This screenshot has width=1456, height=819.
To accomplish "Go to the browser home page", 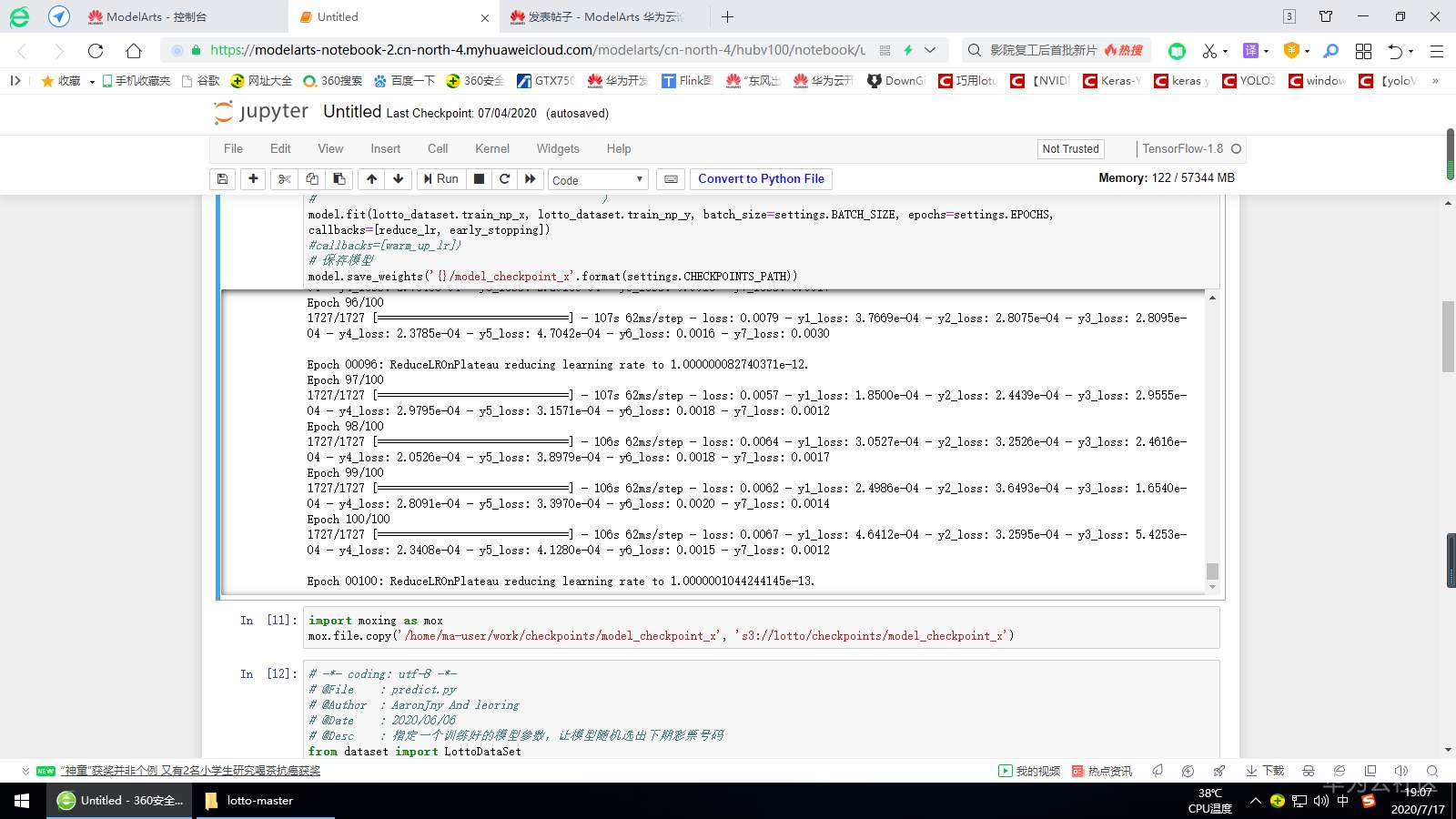I will (134, 51).
